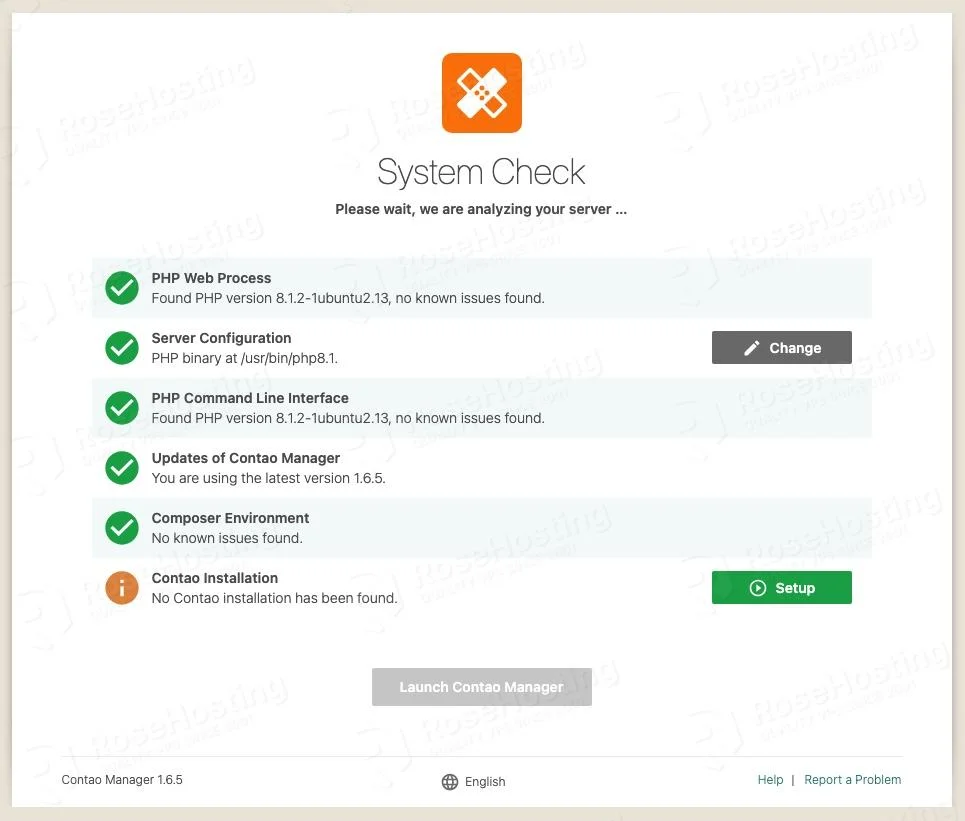This screenshot has width=965, height=821.
Task: Open the English language selector
Action: pos(485,782)
